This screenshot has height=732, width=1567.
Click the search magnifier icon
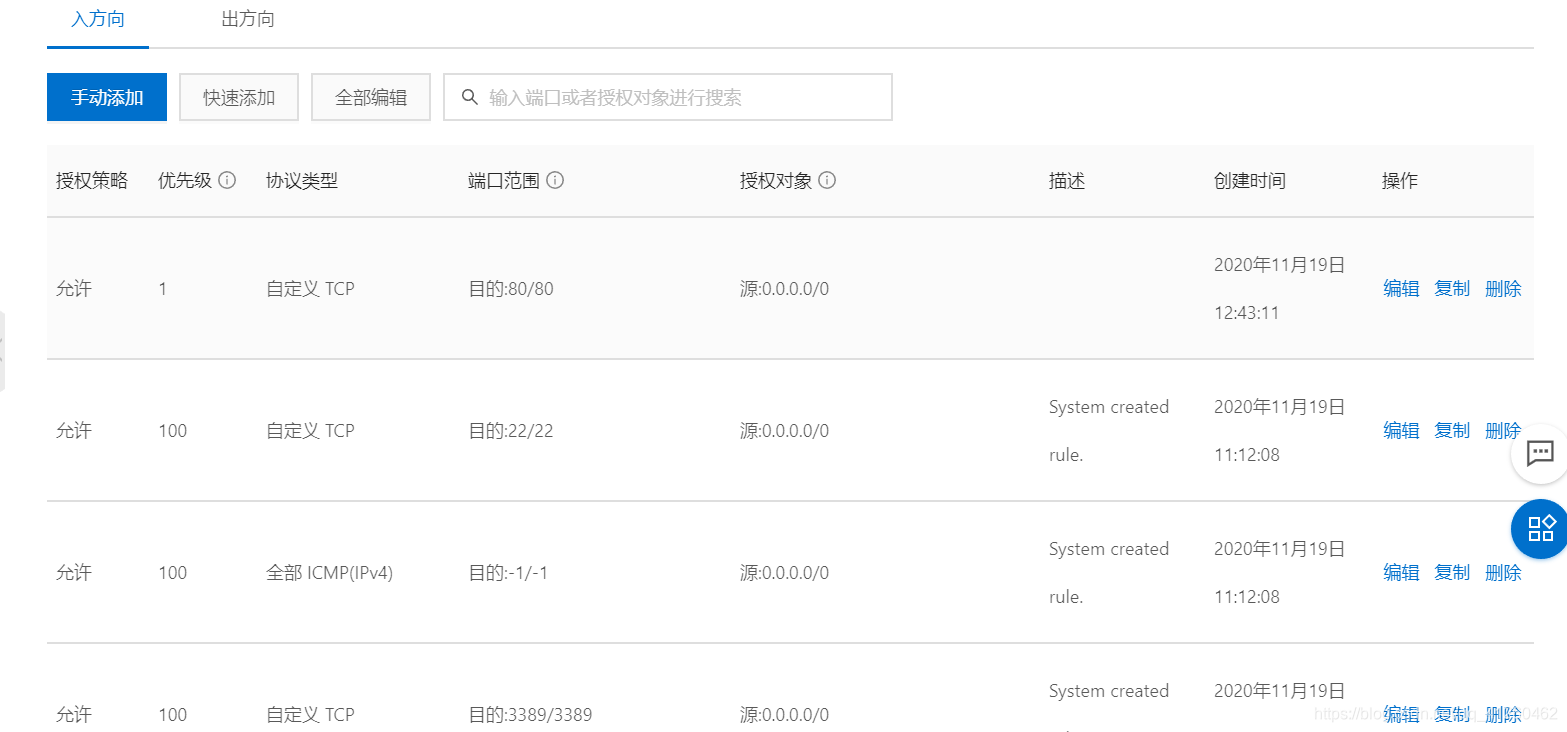click(469, 97)
